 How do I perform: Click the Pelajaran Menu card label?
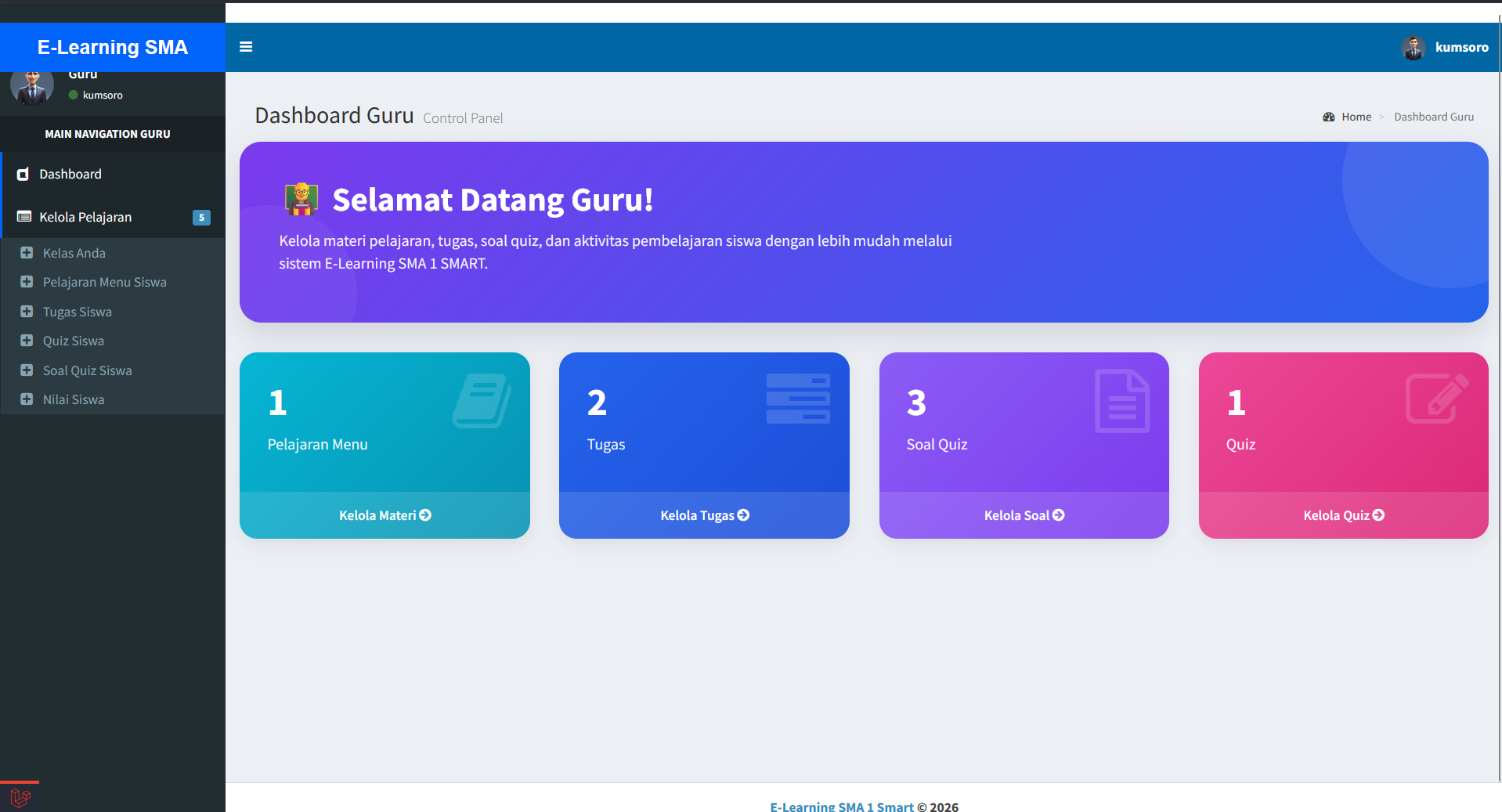tap(317, 444)
